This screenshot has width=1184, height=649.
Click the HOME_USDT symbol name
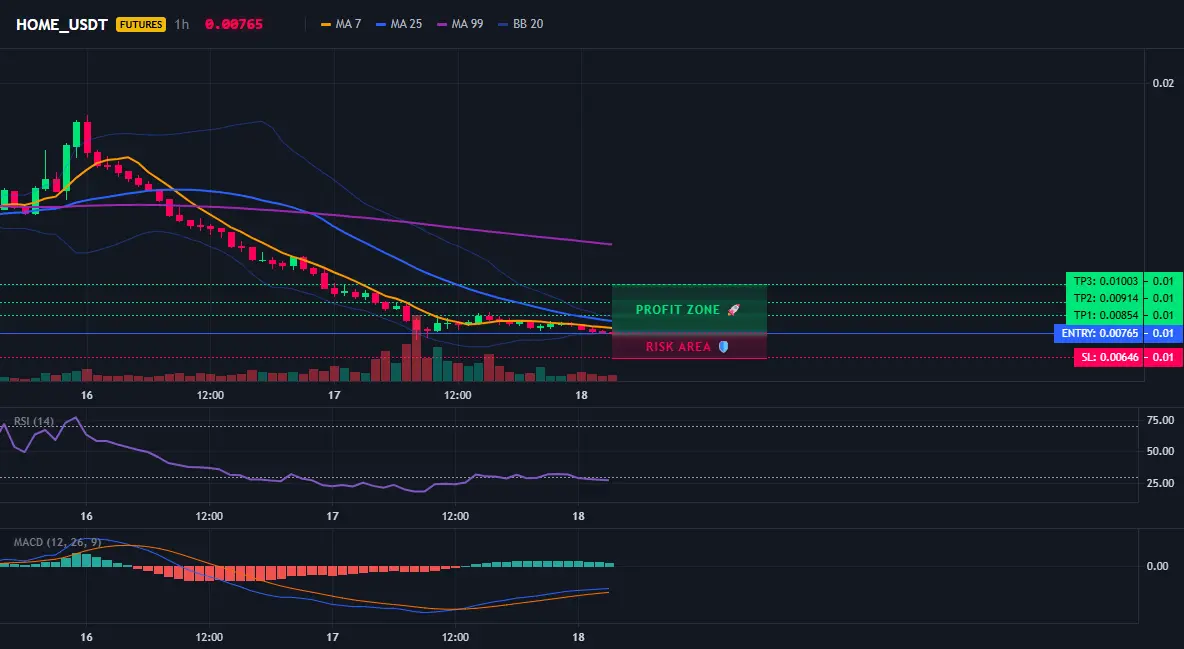pyautogui.click(x=62, y=24)
